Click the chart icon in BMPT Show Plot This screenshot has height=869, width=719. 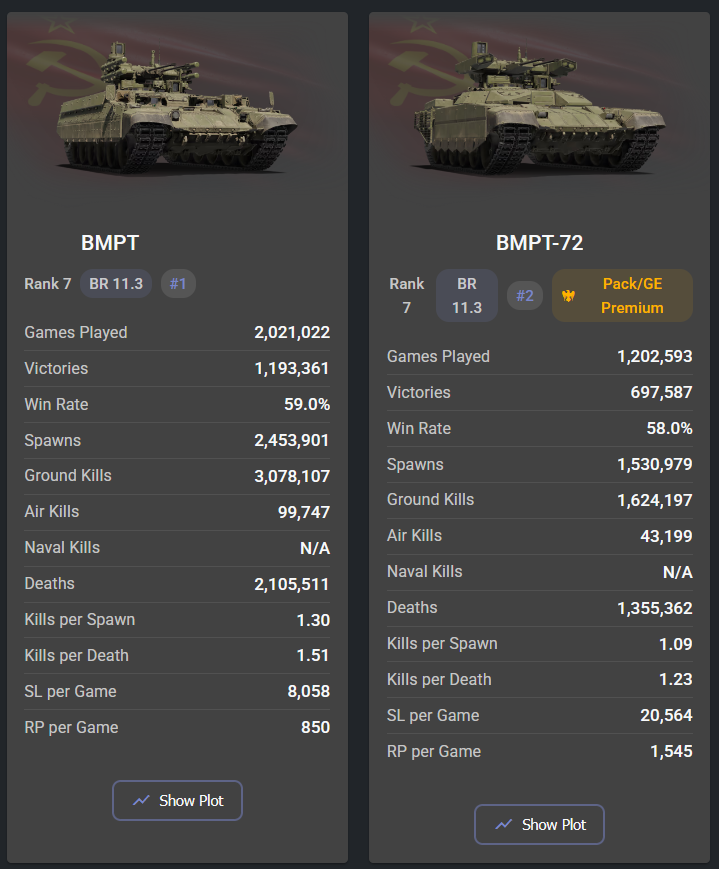[141, 800]
